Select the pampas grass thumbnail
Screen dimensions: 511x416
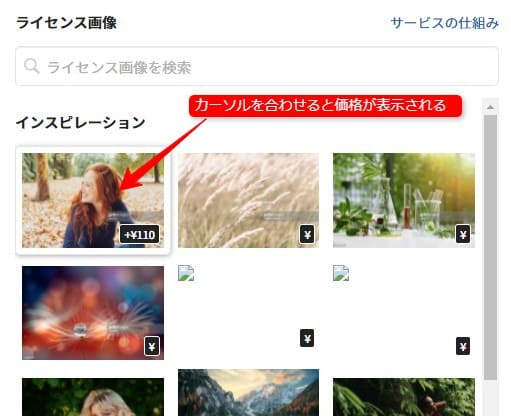pyautogui.click(x=248, y=200)
